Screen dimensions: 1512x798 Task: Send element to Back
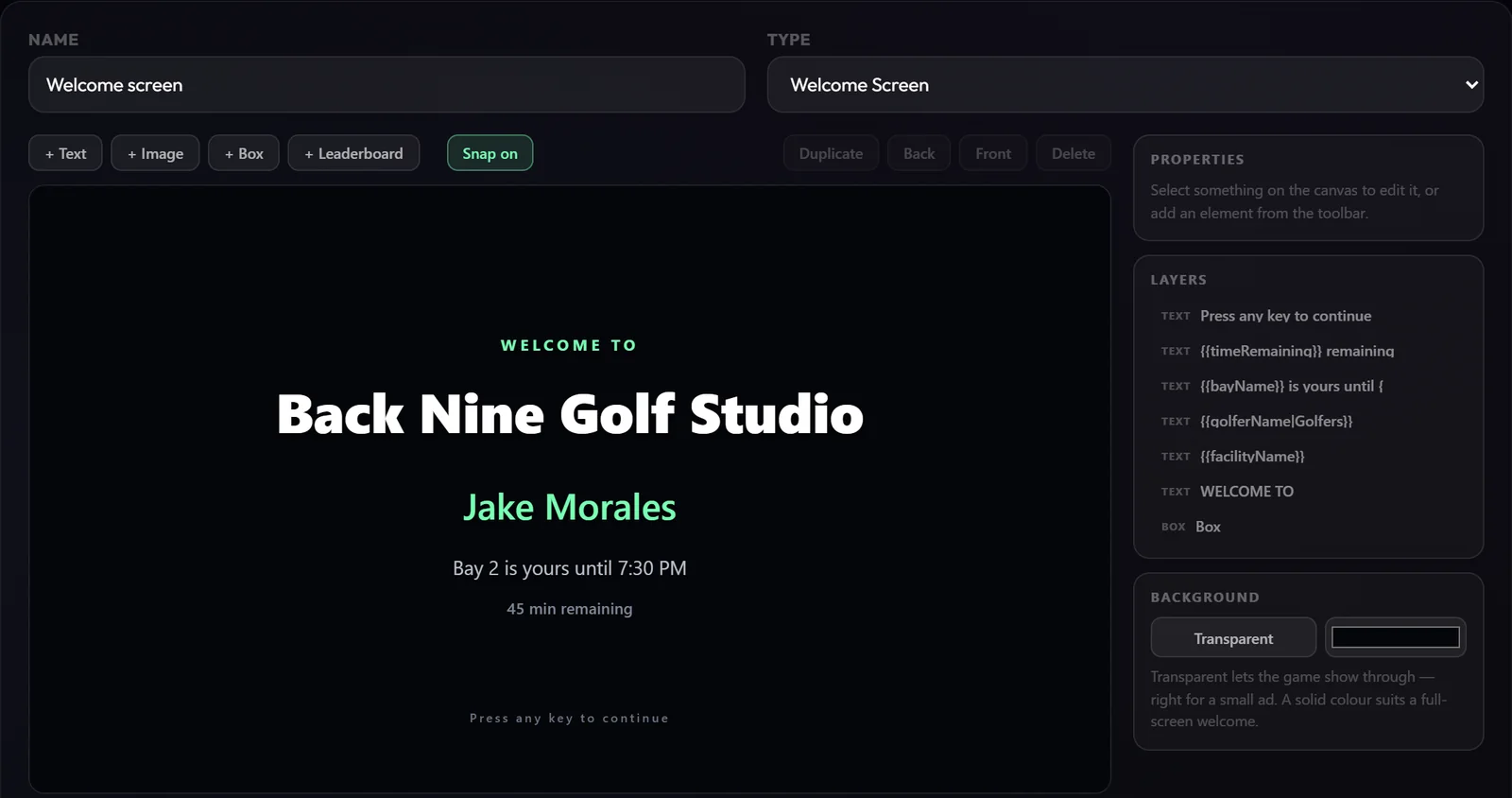[x=919, y=153]
